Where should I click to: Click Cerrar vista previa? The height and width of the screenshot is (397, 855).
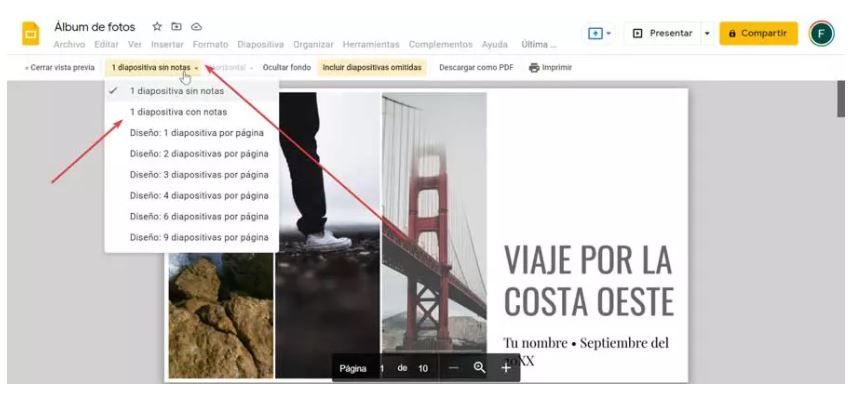[59, 68]
